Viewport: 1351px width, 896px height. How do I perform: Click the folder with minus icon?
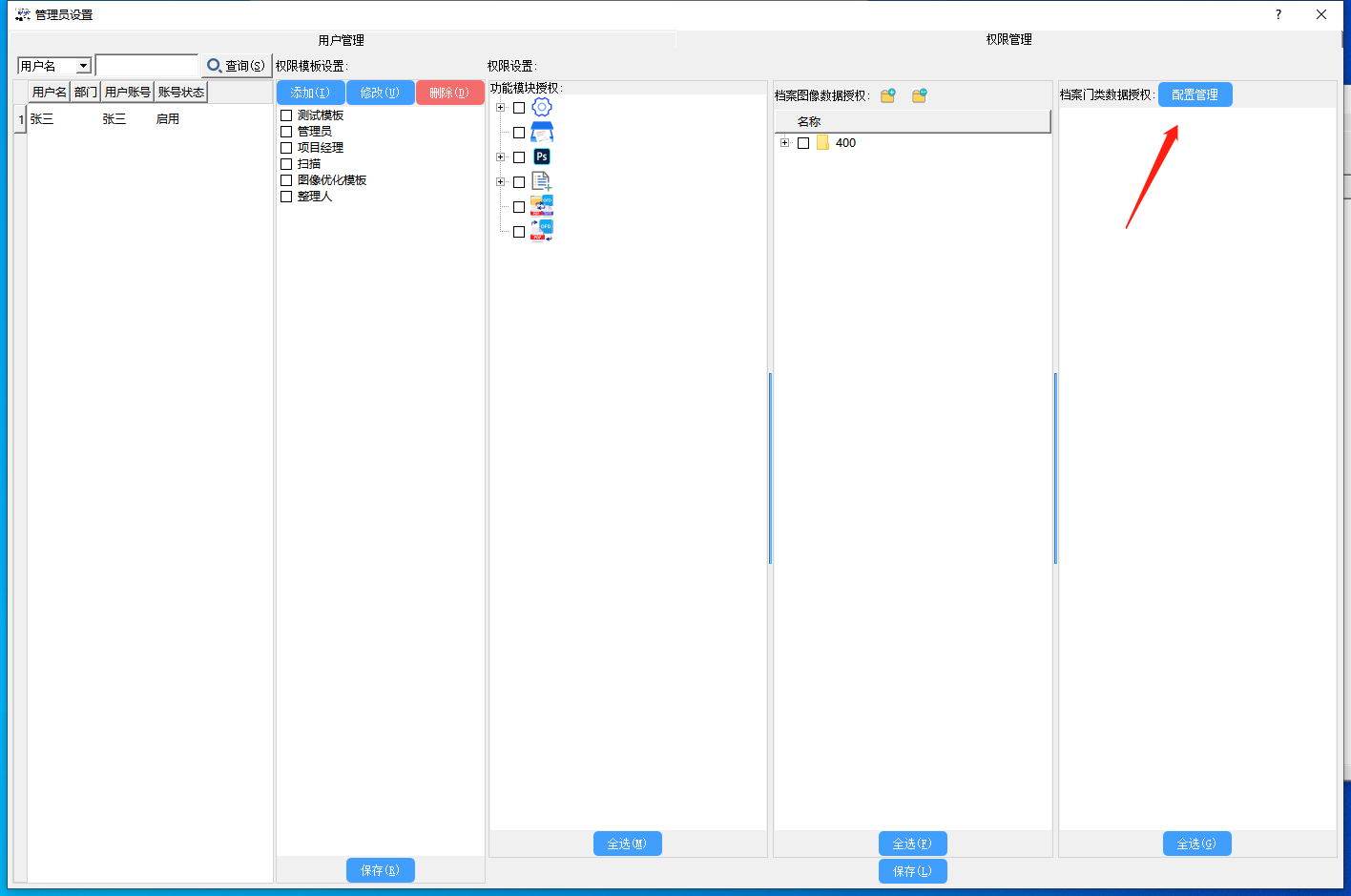pos(920,95)
